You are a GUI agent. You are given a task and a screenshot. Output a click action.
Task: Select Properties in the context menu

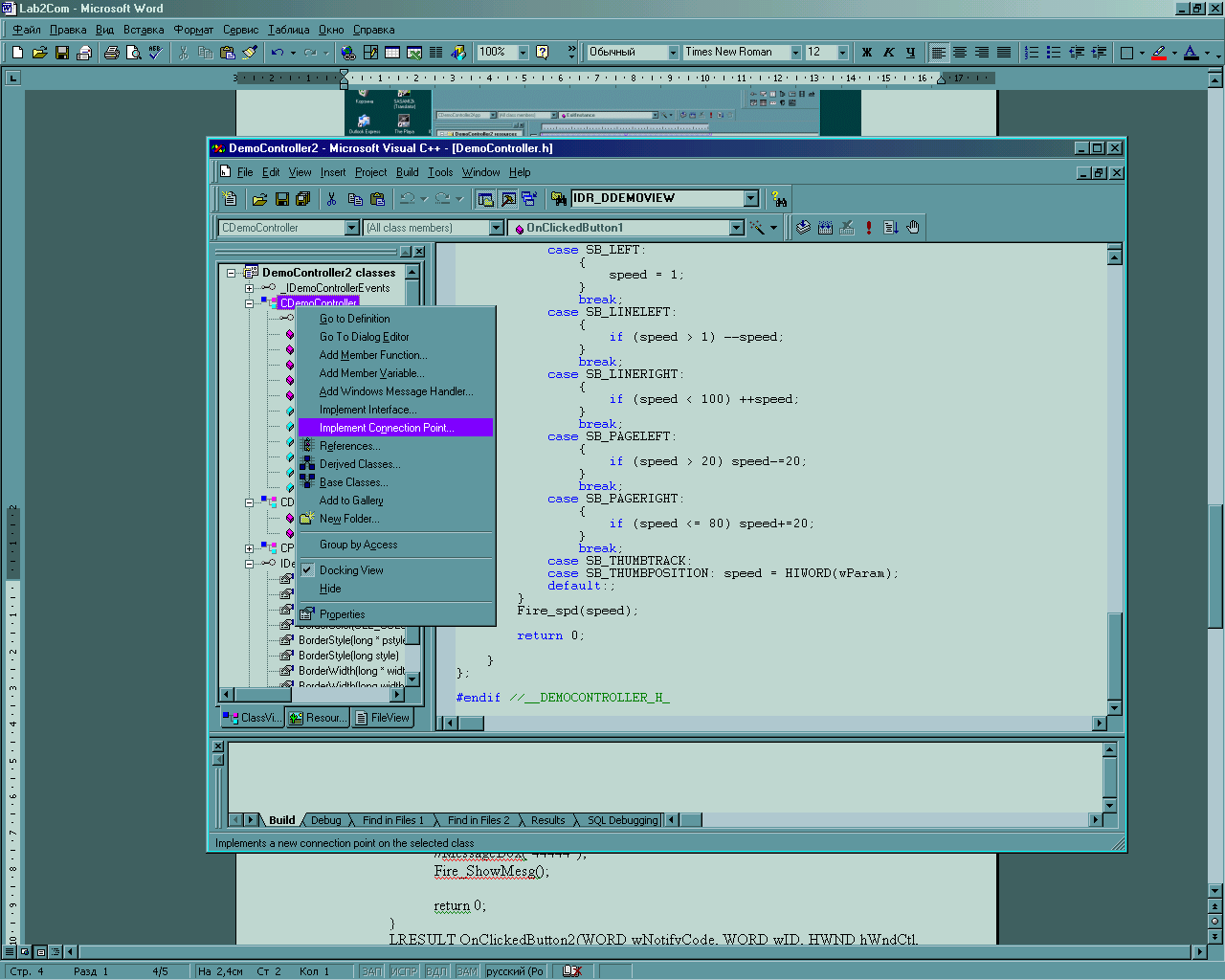[395, 614]
